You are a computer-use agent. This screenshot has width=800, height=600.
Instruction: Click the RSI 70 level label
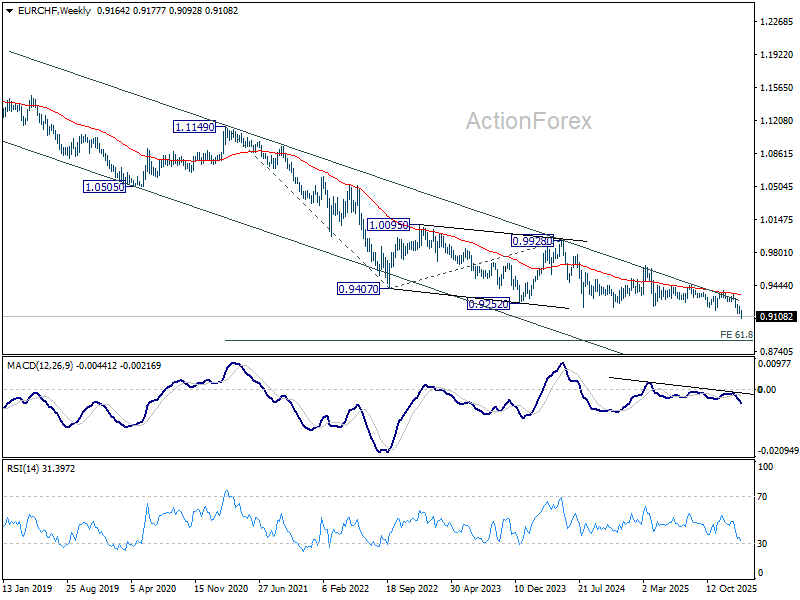coord(762,496)
